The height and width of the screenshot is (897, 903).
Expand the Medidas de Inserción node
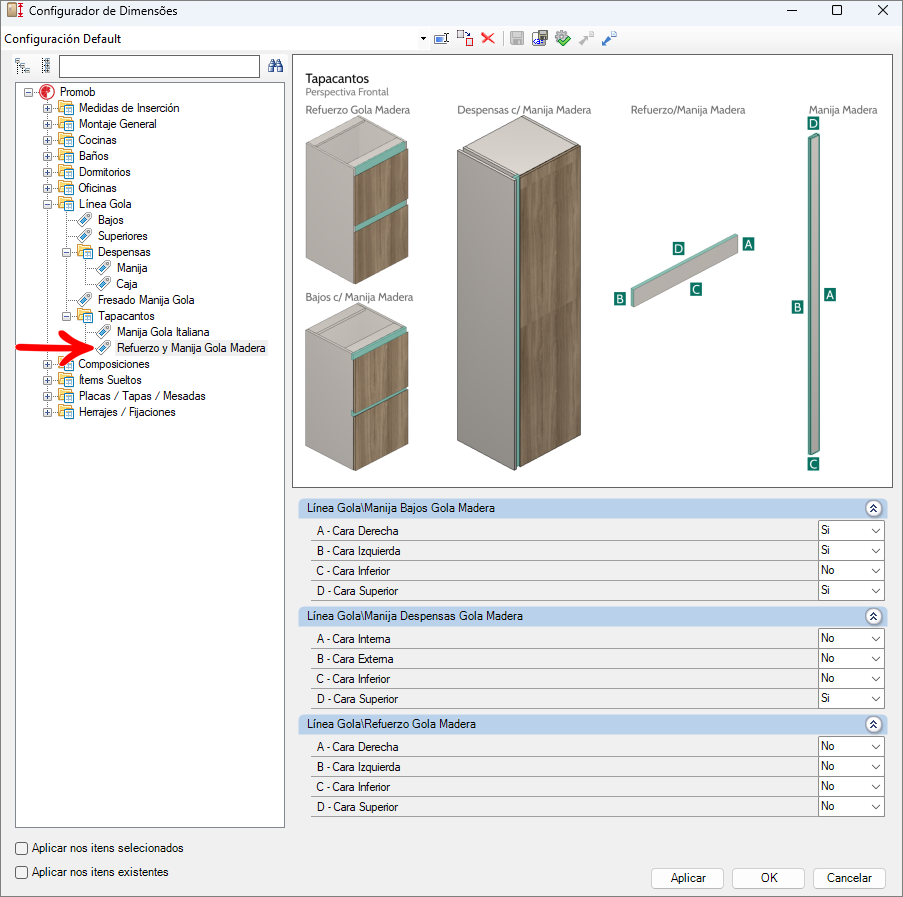47,108
